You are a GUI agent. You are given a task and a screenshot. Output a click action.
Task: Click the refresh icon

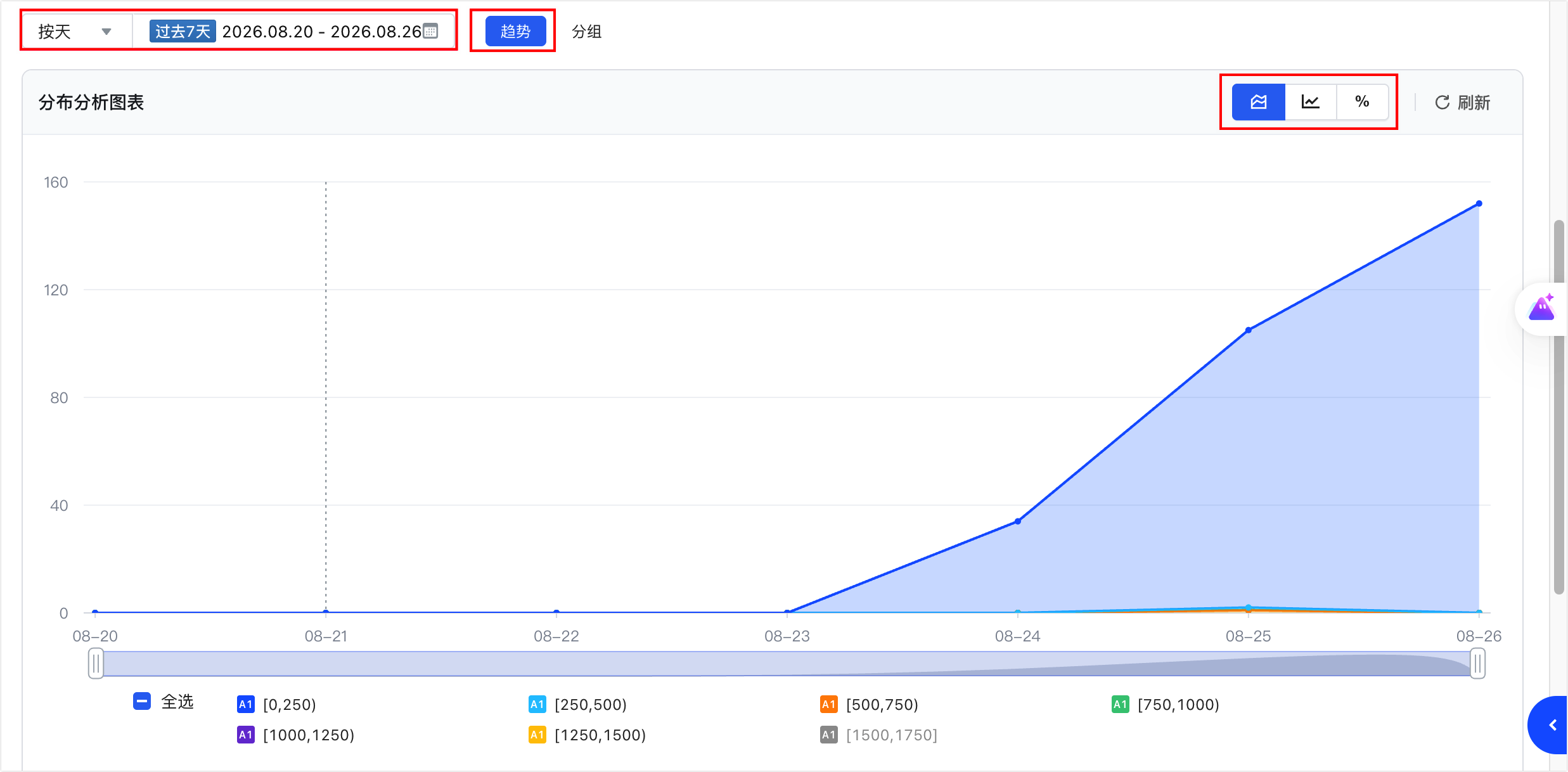[x=1442, y=103]
